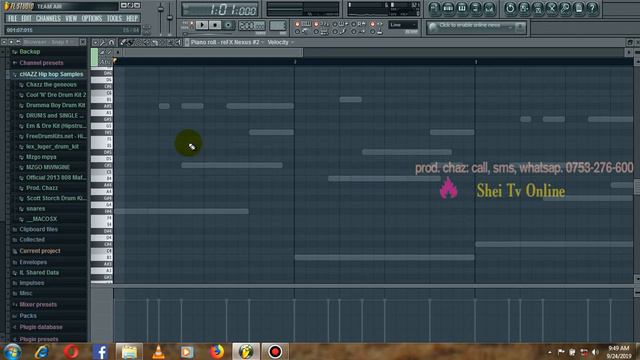Open the VIEW menu

(x=71, y=18)
